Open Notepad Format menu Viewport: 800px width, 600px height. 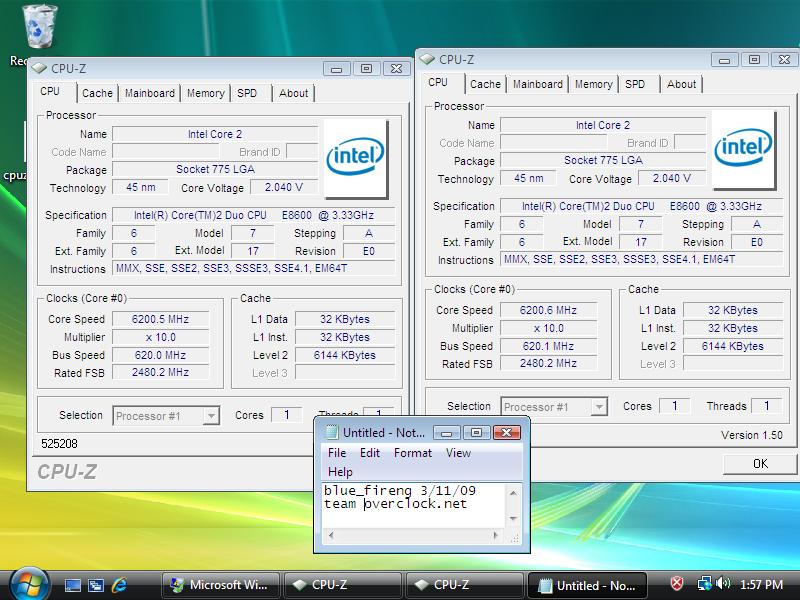pos(413,453)
